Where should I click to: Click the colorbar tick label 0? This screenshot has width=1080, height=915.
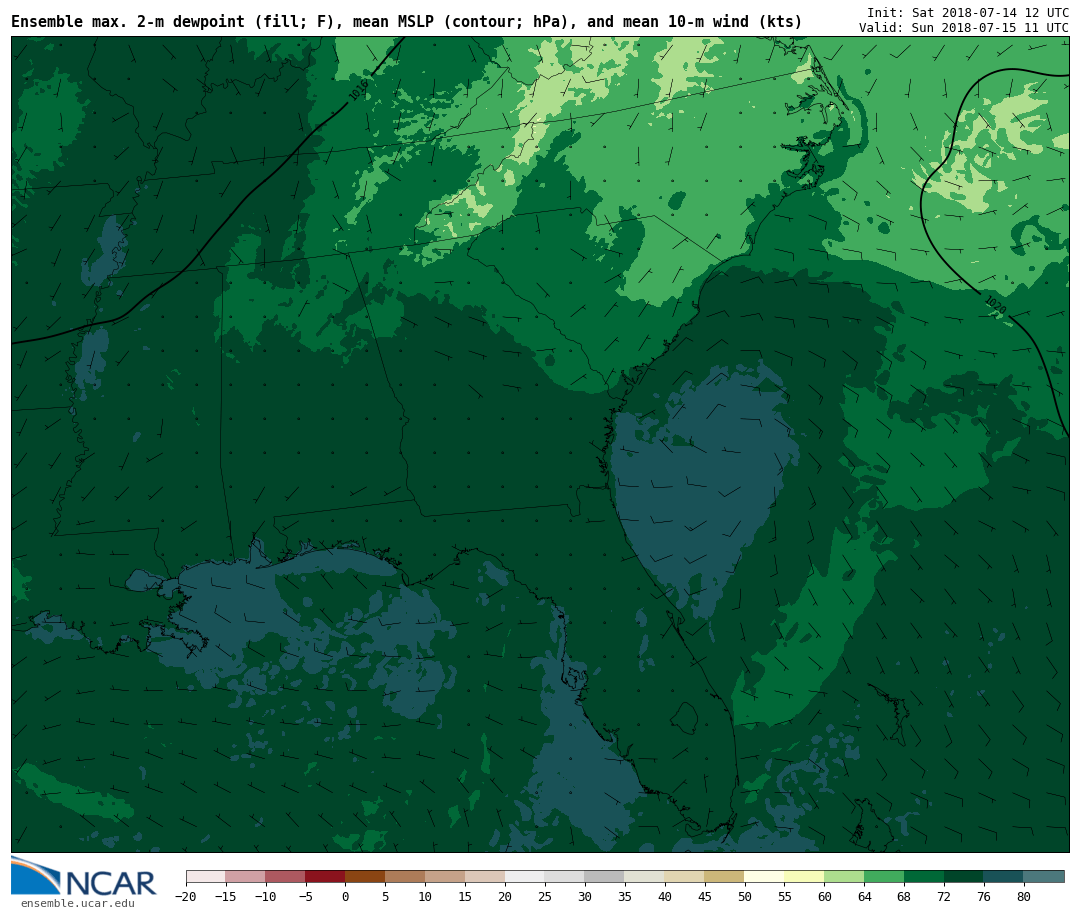345,897
